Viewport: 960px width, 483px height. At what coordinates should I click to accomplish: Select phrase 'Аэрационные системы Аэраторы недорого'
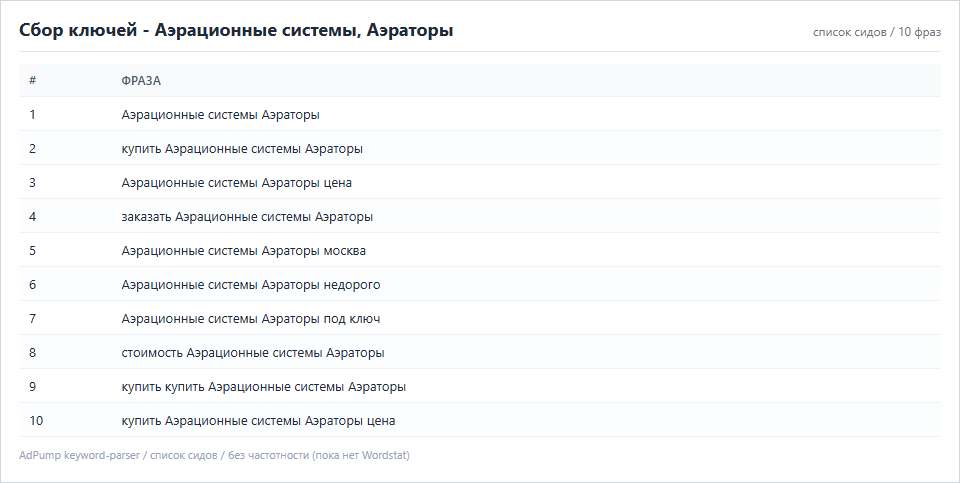(251, 285)
